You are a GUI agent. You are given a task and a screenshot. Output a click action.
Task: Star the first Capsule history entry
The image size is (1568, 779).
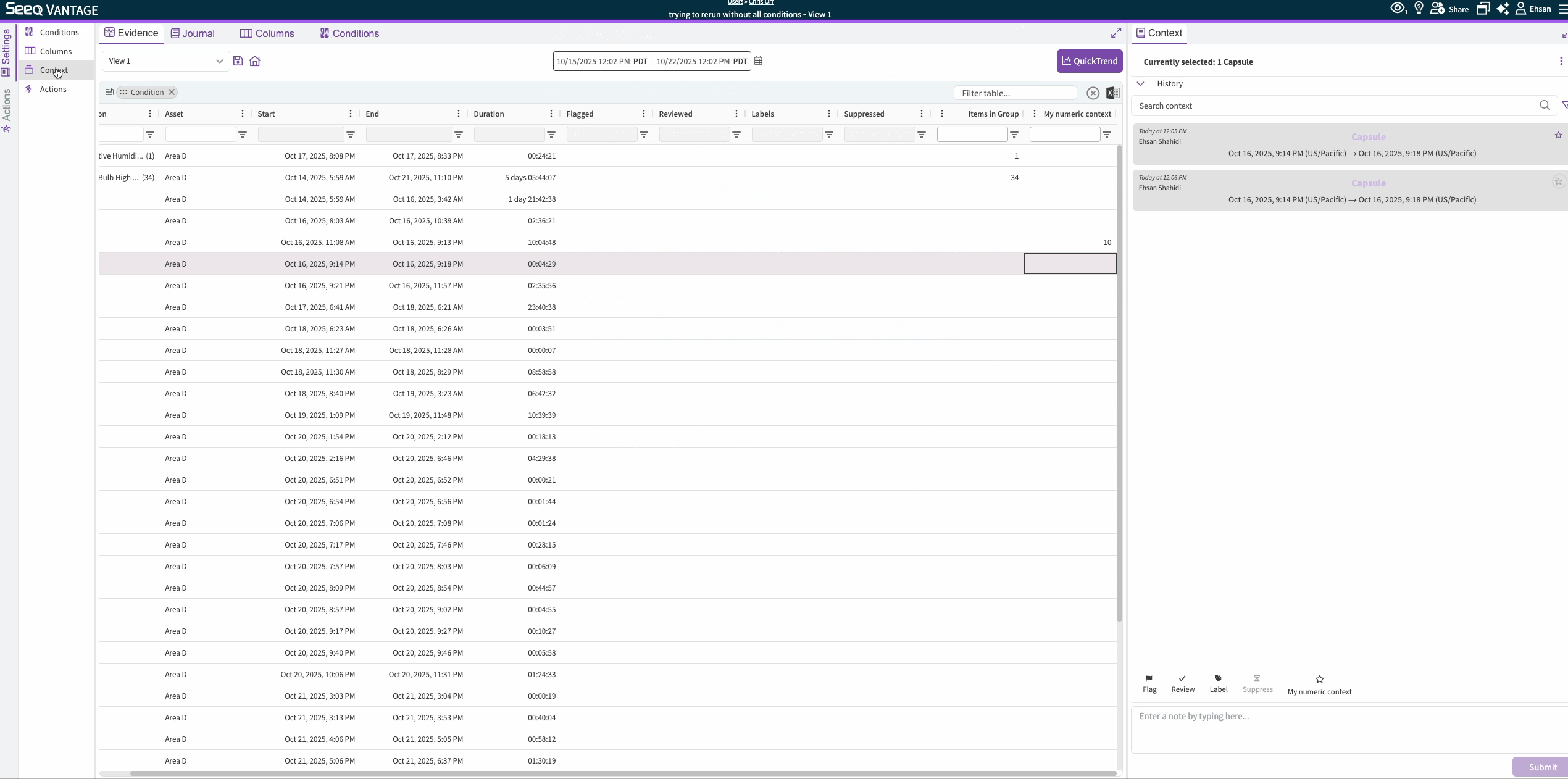point(1558,135)
